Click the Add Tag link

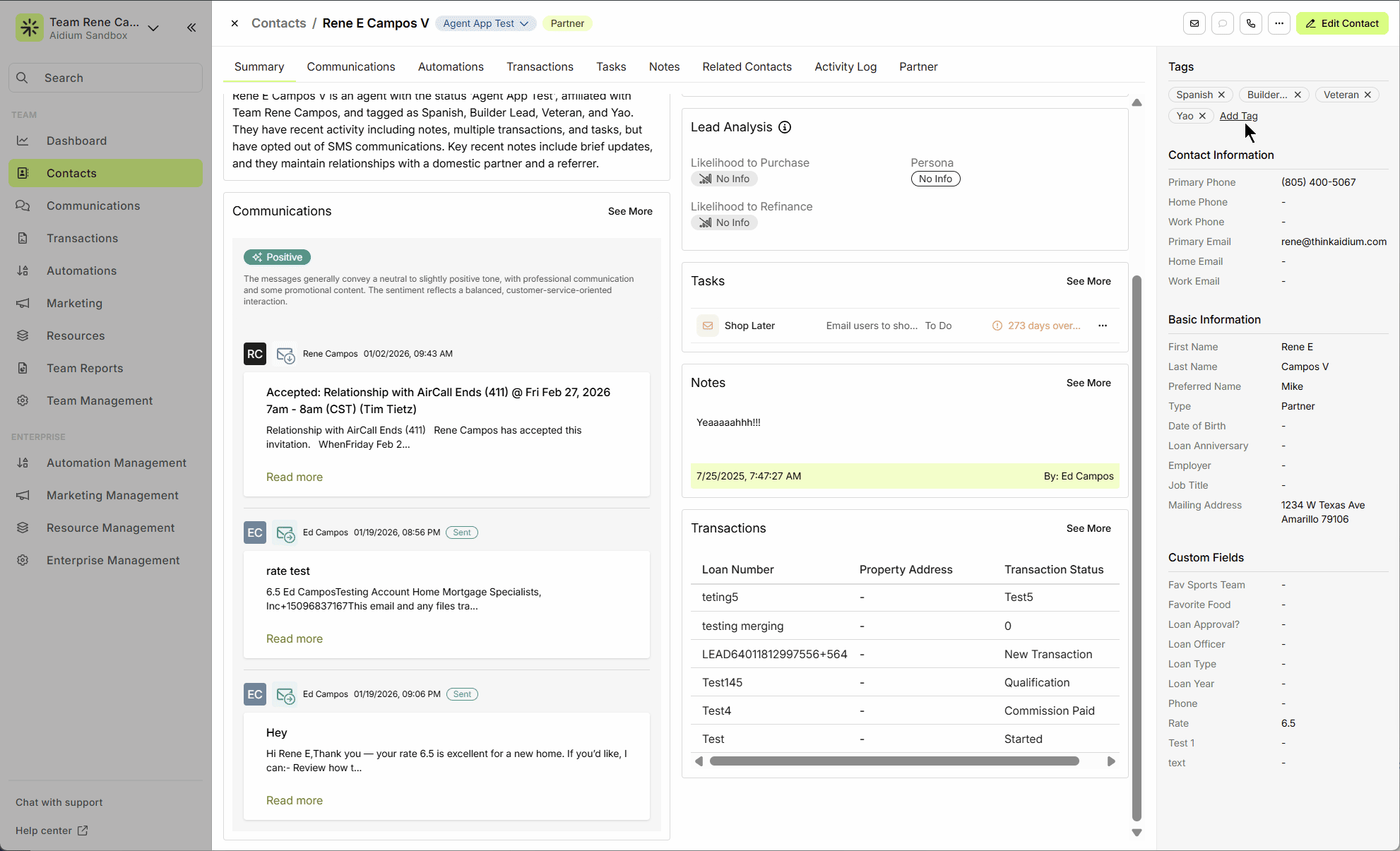tap(1238, 116)
